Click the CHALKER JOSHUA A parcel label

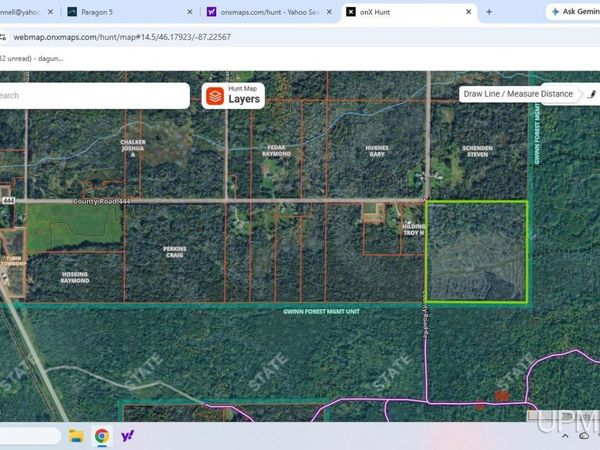point(133,148)
